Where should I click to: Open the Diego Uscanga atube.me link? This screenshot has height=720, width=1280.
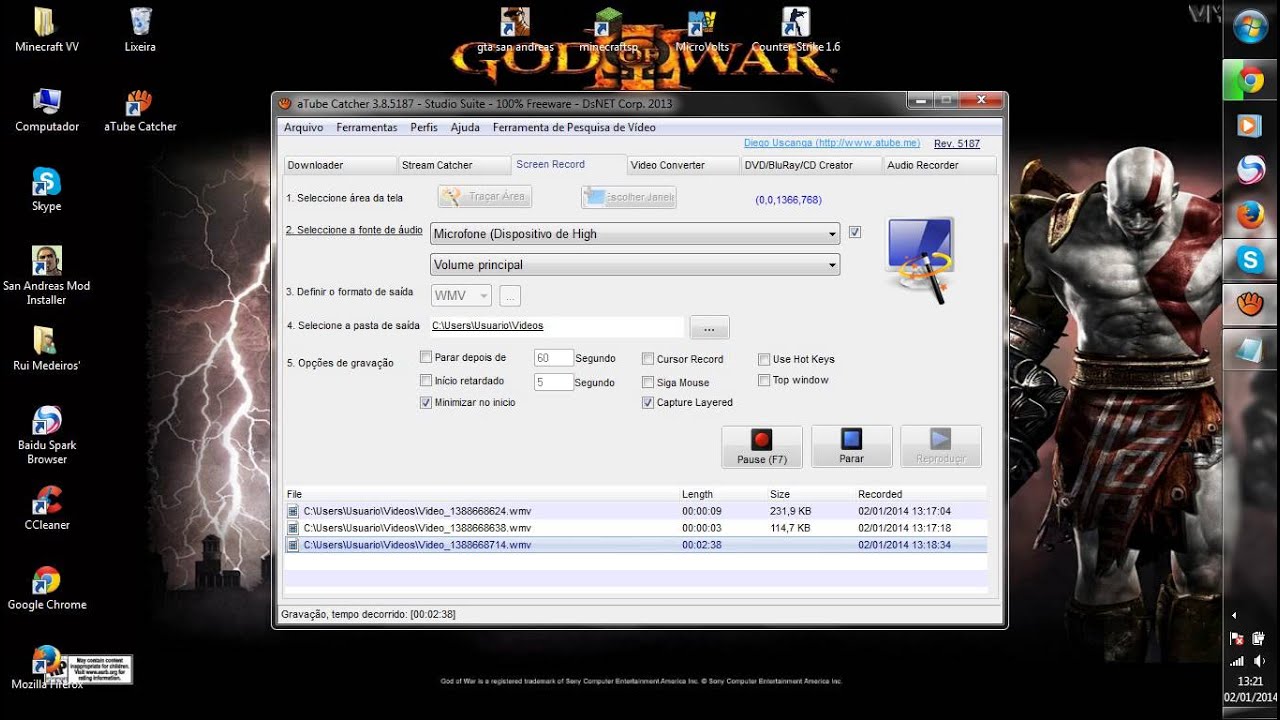[832, 143]
